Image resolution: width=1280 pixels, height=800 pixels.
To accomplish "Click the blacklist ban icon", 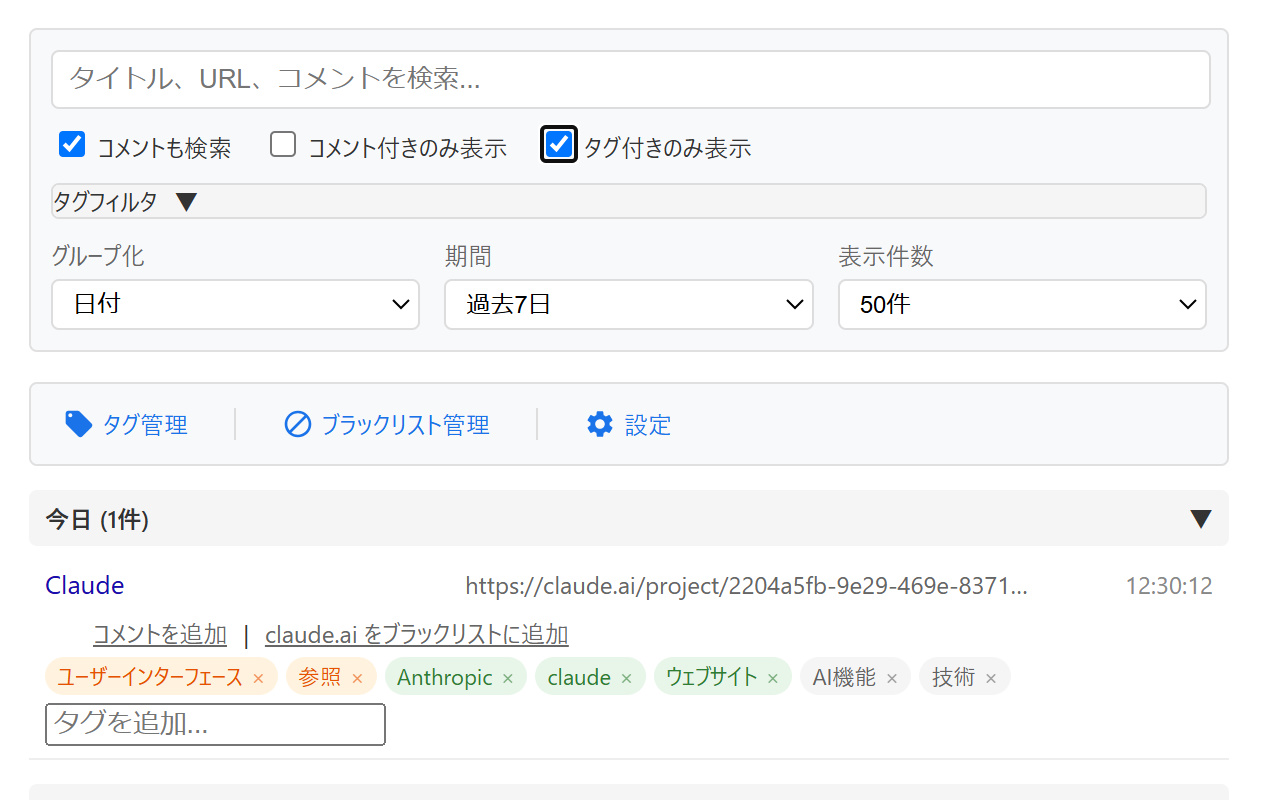I will pos(297,425).
